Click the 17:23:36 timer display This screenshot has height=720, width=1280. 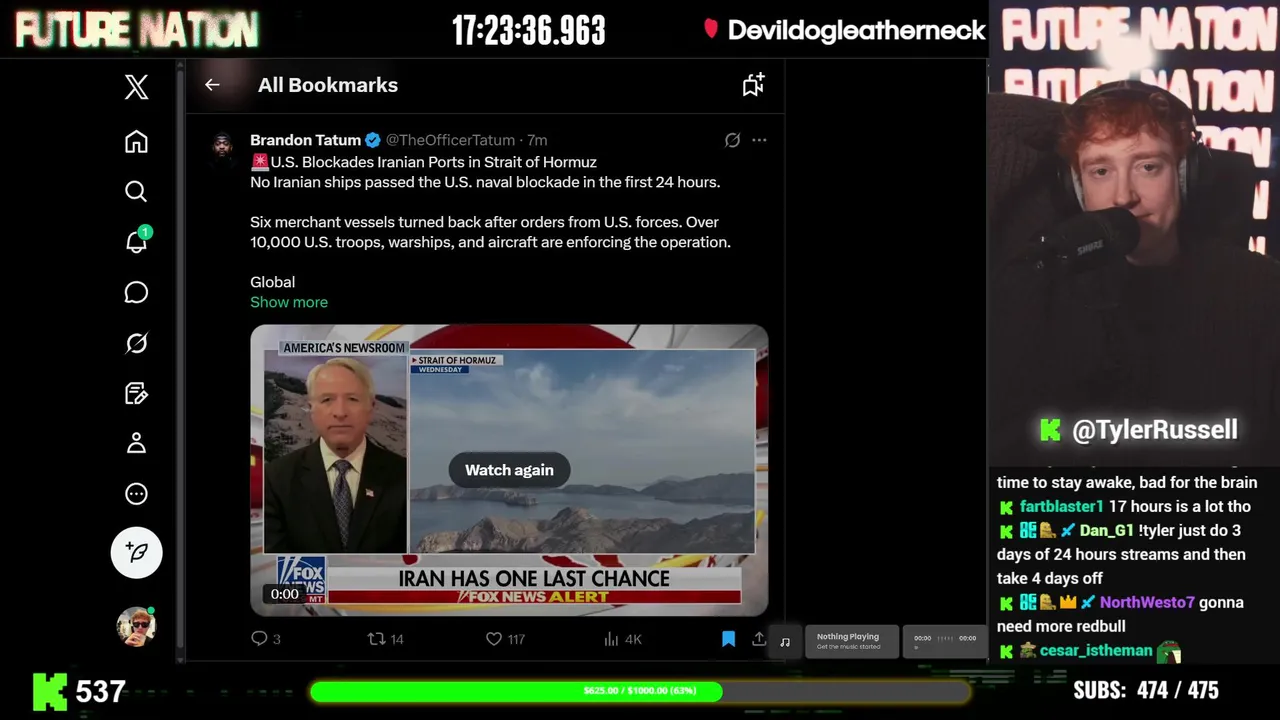pos(529,30)
